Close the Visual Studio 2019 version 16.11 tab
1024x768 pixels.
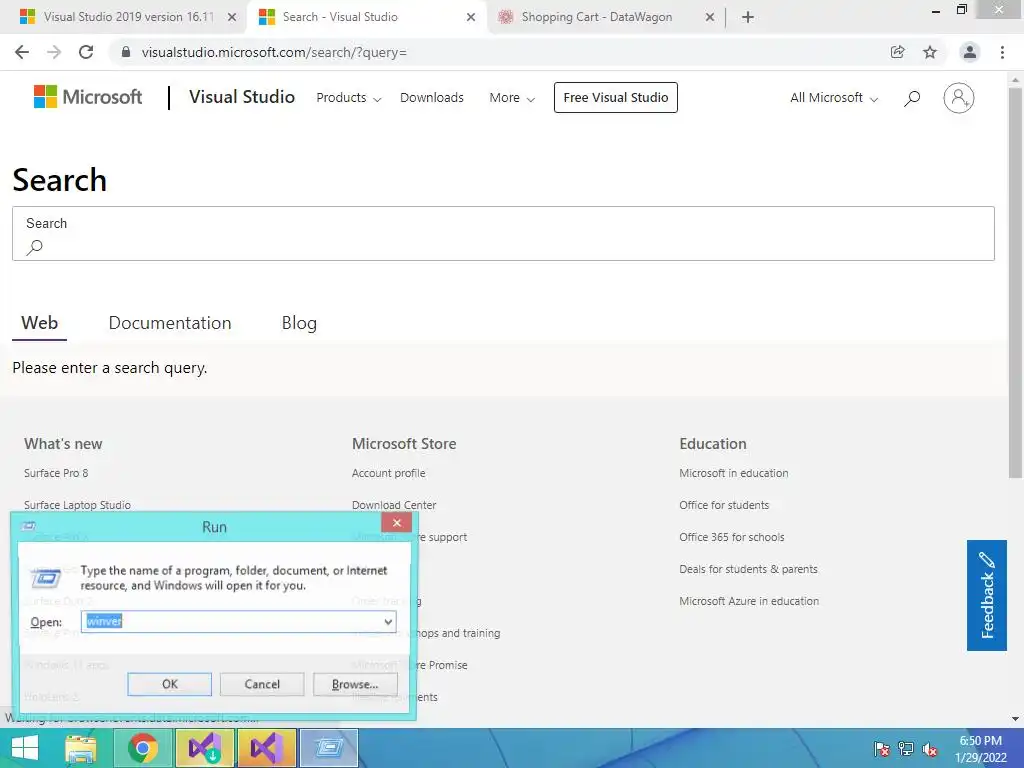pos(232,18)
